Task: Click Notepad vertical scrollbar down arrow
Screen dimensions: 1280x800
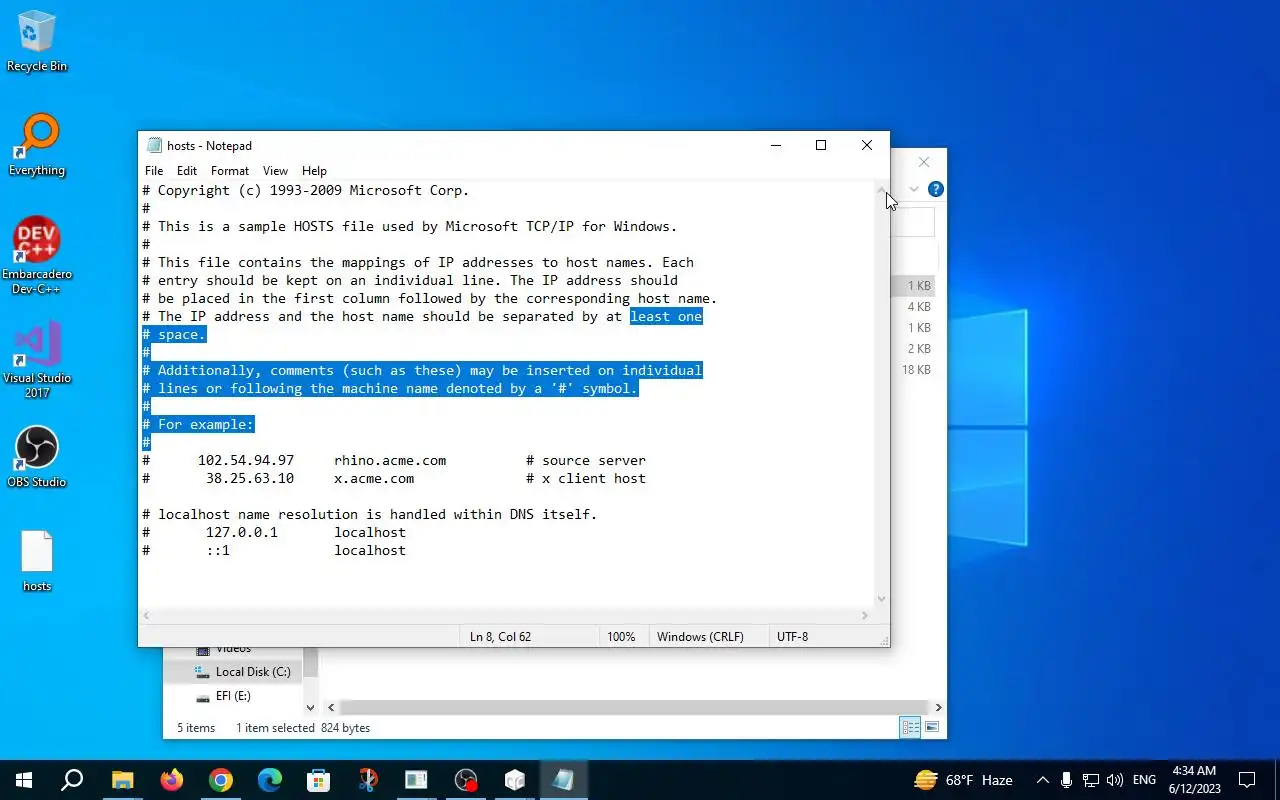Action: point(881,599)
